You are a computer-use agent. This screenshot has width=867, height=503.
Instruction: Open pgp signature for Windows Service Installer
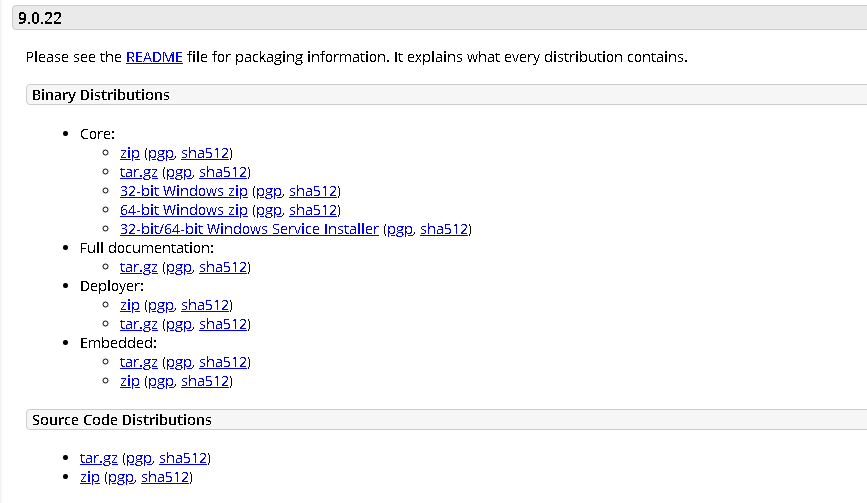400,229
